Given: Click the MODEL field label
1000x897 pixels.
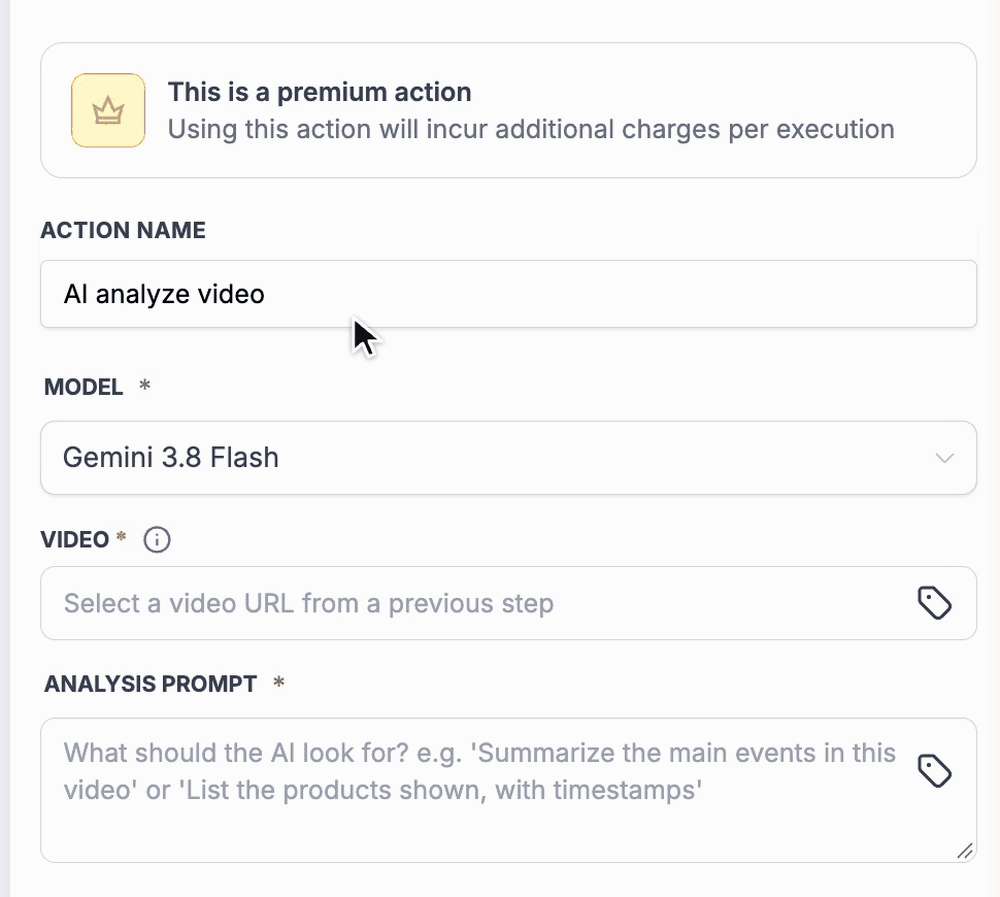Looking at the screenshot, I should pyautogui.click(x=84, y=387).
